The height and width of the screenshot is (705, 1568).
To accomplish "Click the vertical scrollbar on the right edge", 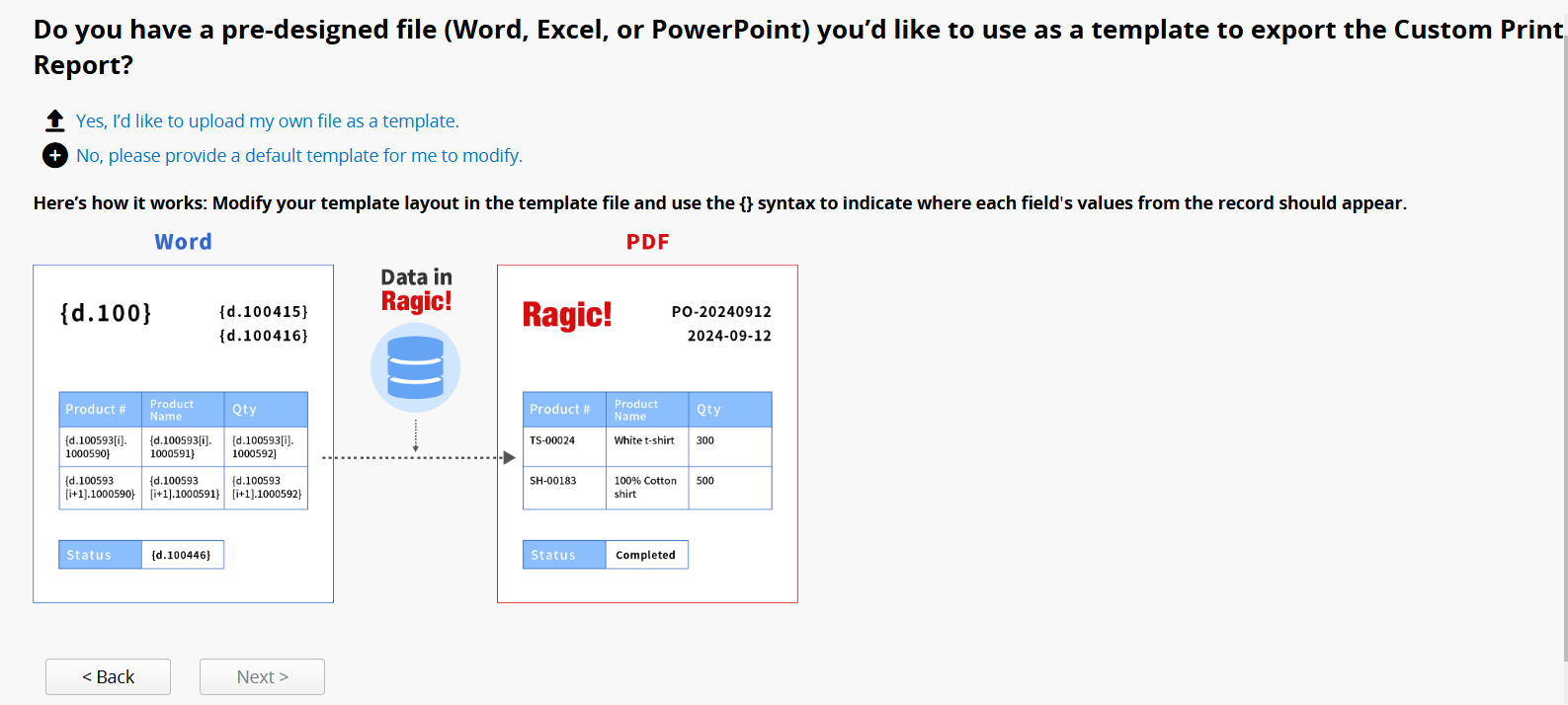I will (1564, 346).
